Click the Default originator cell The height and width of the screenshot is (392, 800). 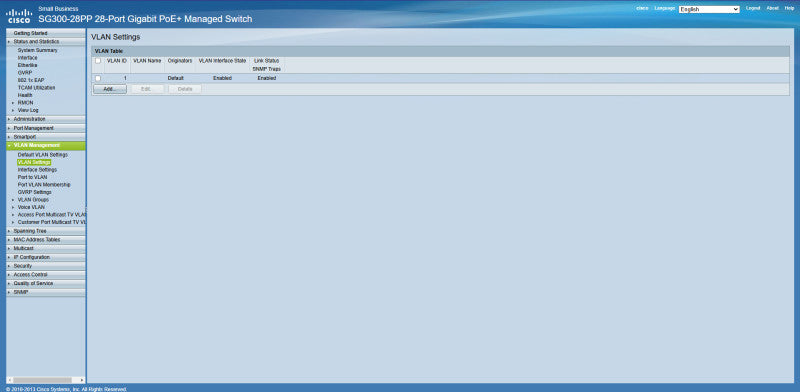click(x=176, y=78)
